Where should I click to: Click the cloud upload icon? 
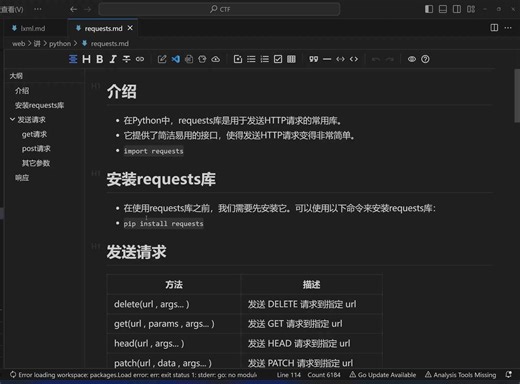(x=216, y=59)
